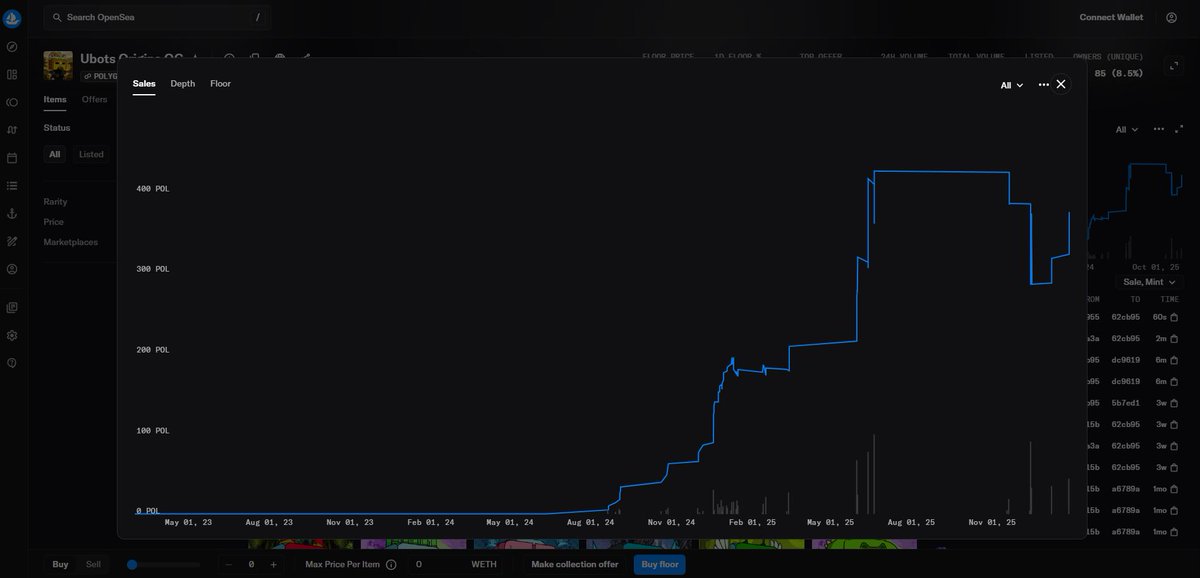Click the info icon beside Max Price Per Item
Screen dimensions: 1200x578
tap(391, 565)
